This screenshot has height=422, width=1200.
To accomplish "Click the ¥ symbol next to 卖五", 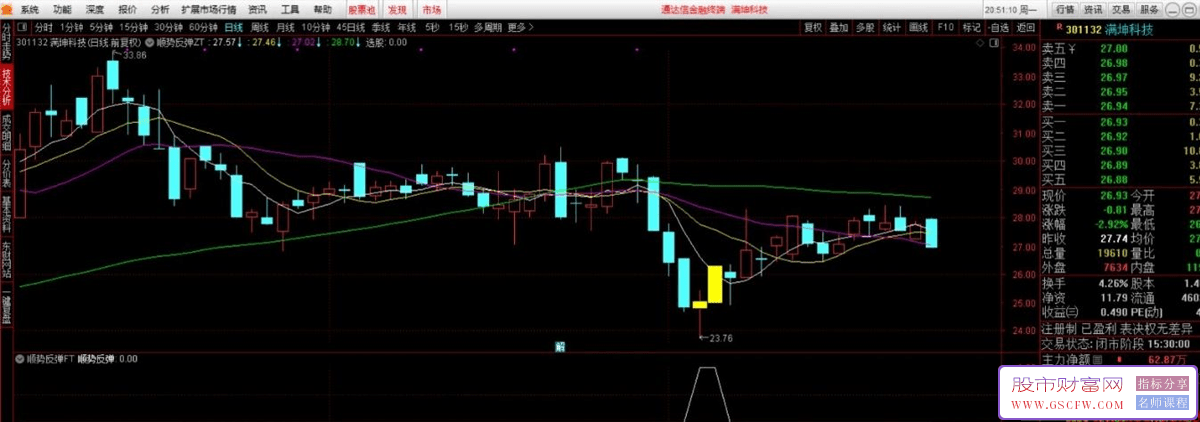I will (x=1073, y=49).
